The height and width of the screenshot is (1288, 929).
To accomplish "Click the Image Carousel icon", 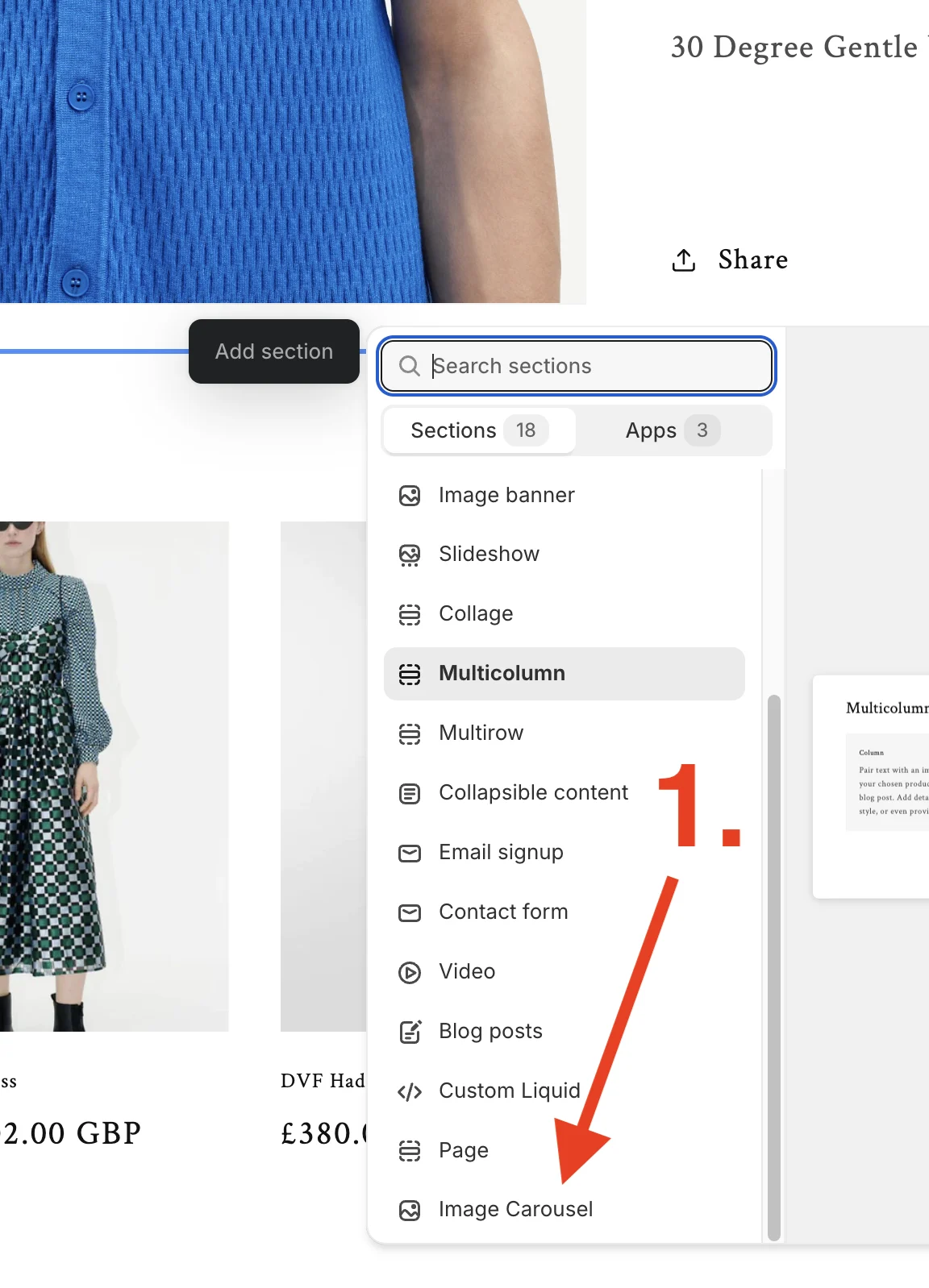I will 410,1211.
